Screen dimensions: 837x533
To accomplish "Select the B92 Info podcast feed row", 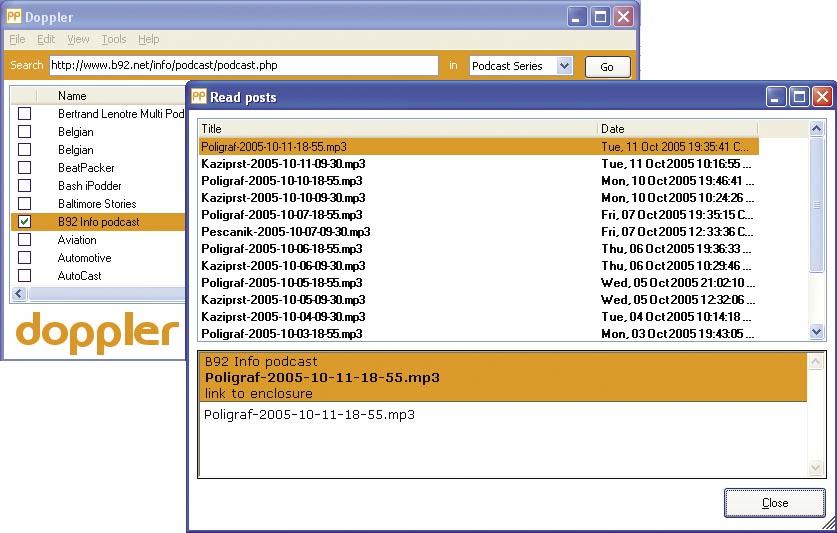I will point(98,222).
